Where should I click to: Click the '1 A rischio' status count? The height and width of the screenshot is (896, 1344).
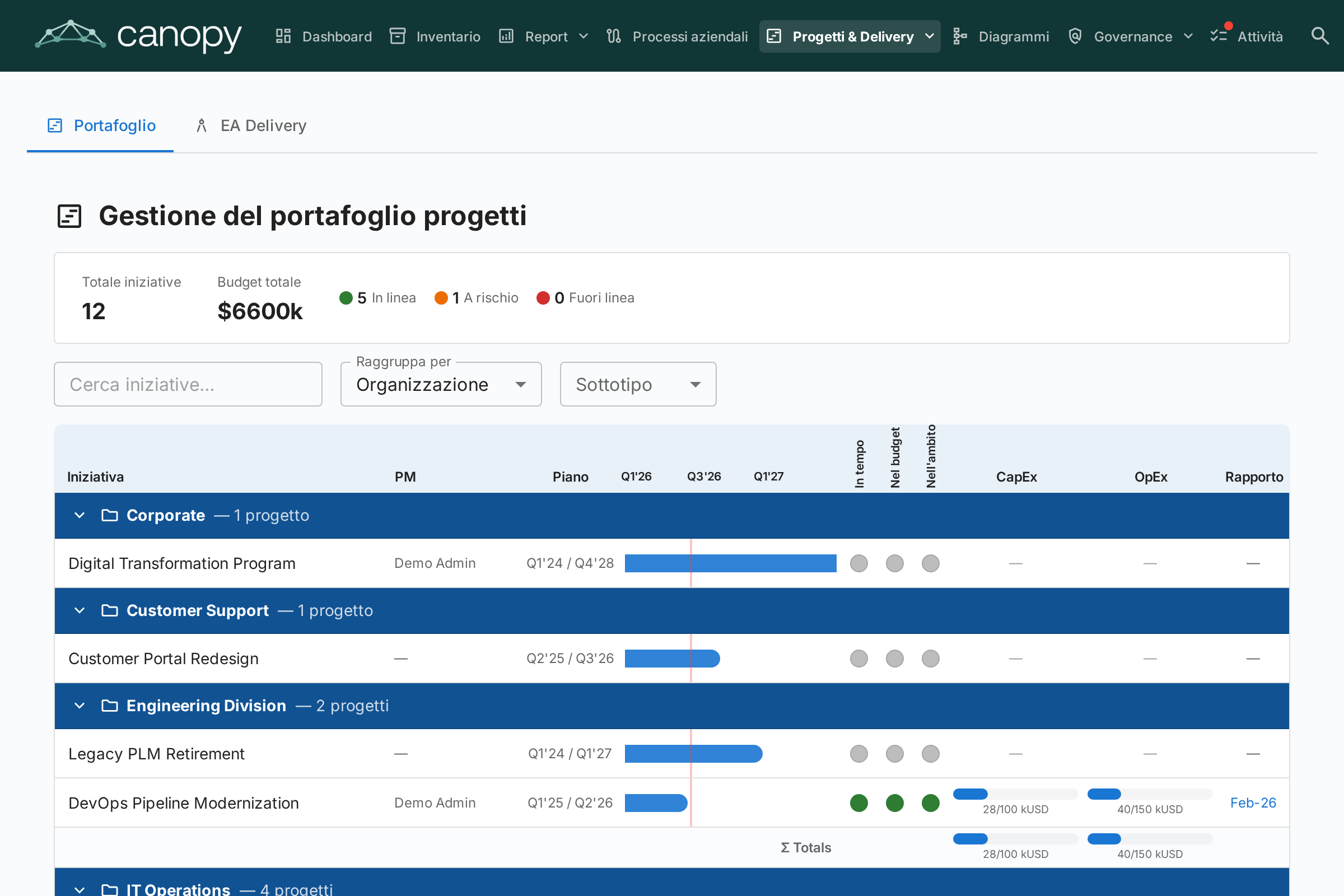tap(476, 298)
